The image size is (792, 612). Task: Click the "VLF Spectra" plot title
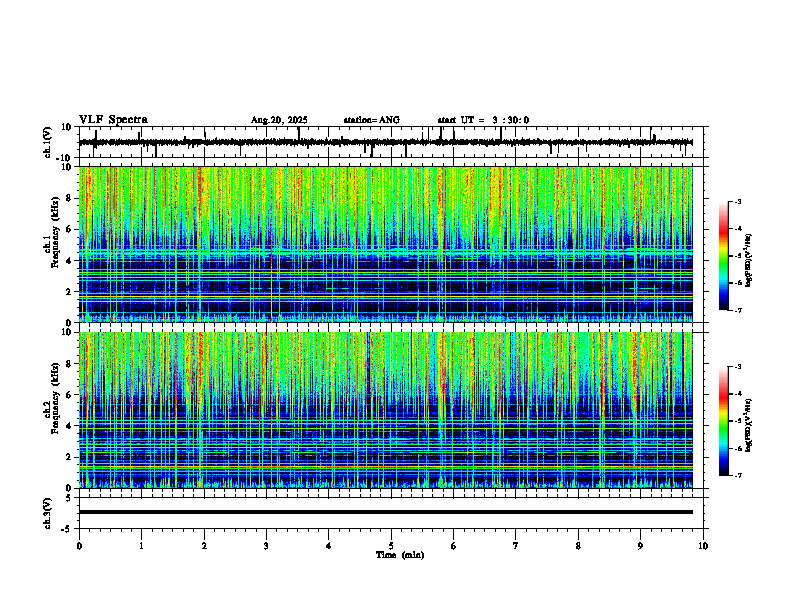click(113, 120)
